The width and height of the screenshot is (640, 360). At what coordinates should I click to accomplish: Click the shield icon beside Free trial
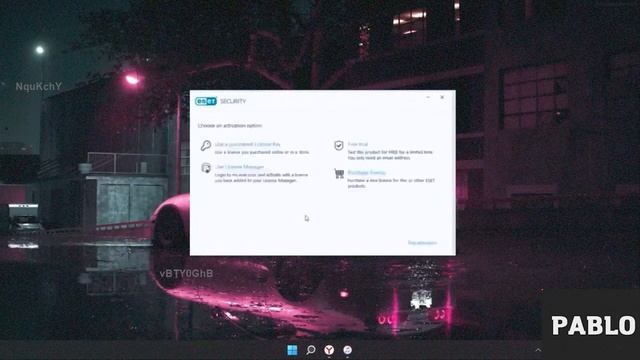[339, 145]
